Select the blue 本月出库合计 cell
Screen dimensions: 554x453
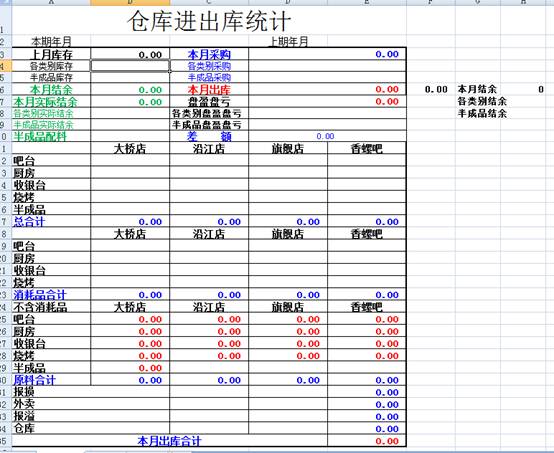(169, 441)
